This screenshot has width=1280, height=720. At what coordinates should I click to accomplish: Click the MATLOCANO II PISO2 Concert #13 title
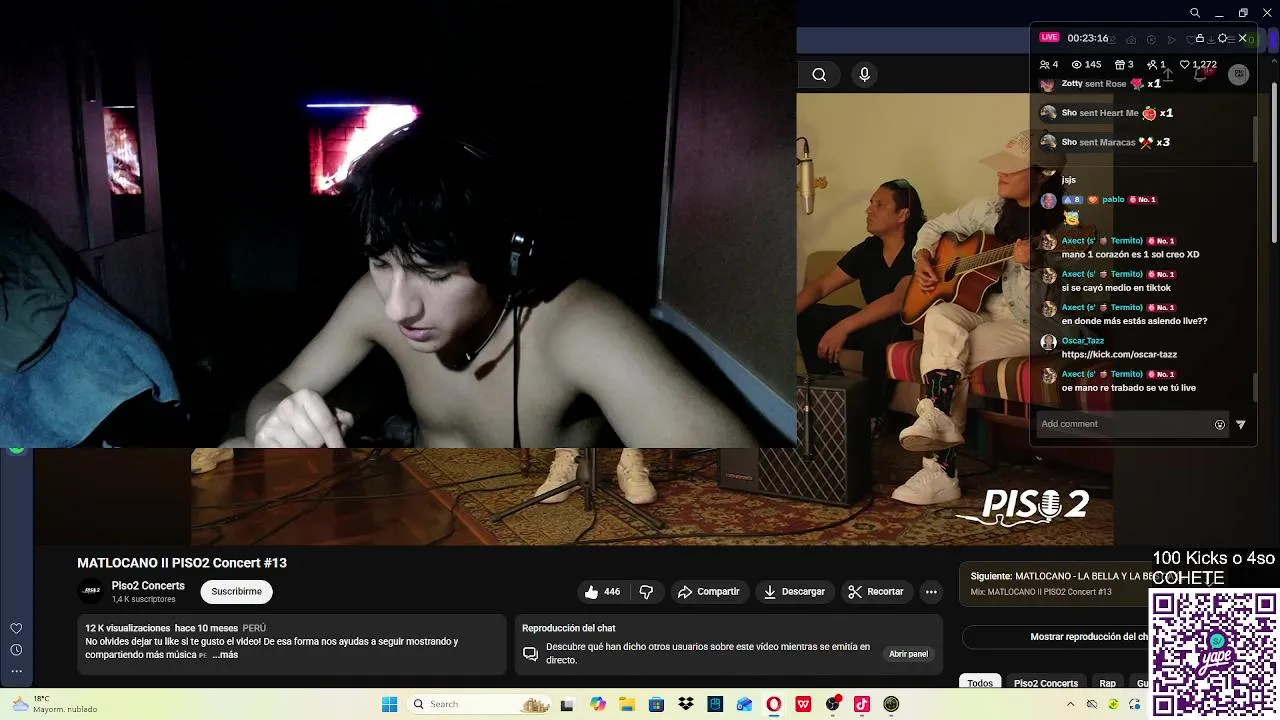click(182, 563)
